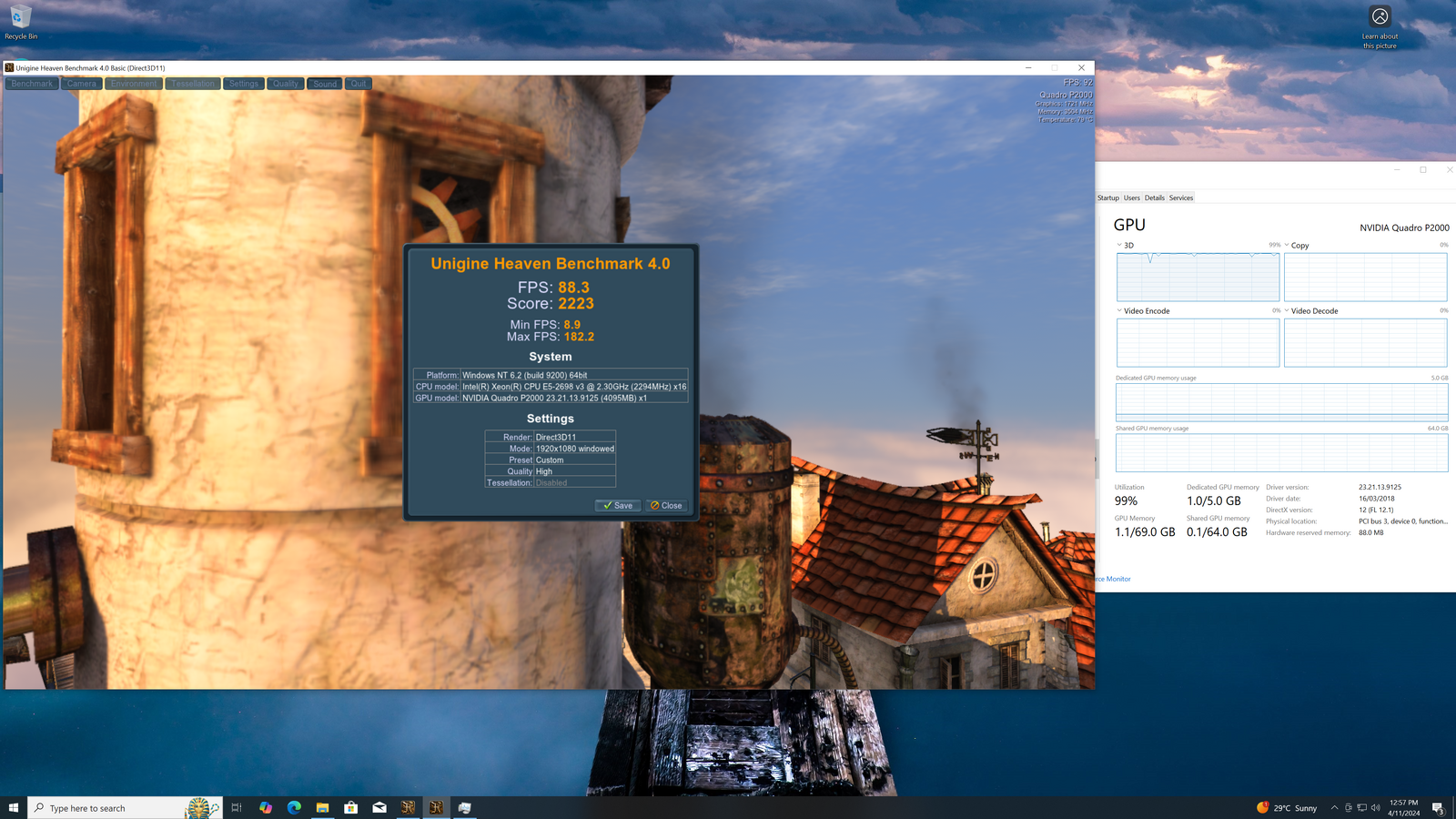Open the Resource Monitor link

pyautogui.click(x=1112, y=579)
